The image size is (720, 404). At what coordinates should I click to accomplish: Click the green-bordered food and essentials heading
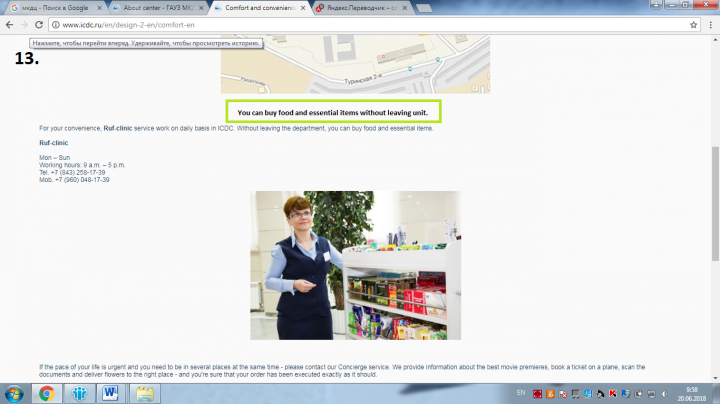pos(333,112)
